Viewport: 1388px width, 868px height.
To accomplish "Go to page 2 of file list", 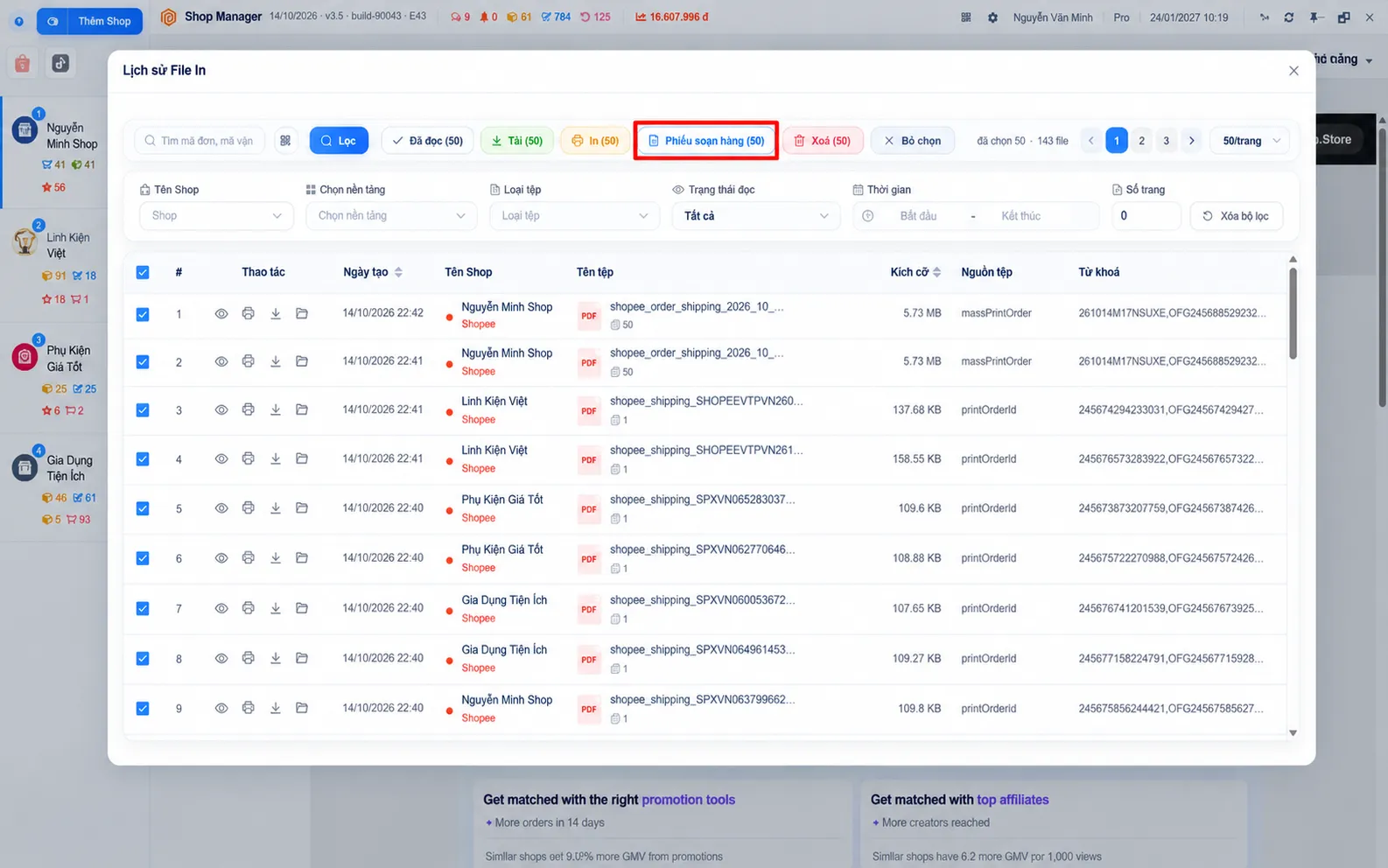I will [x=1141, y=141].
